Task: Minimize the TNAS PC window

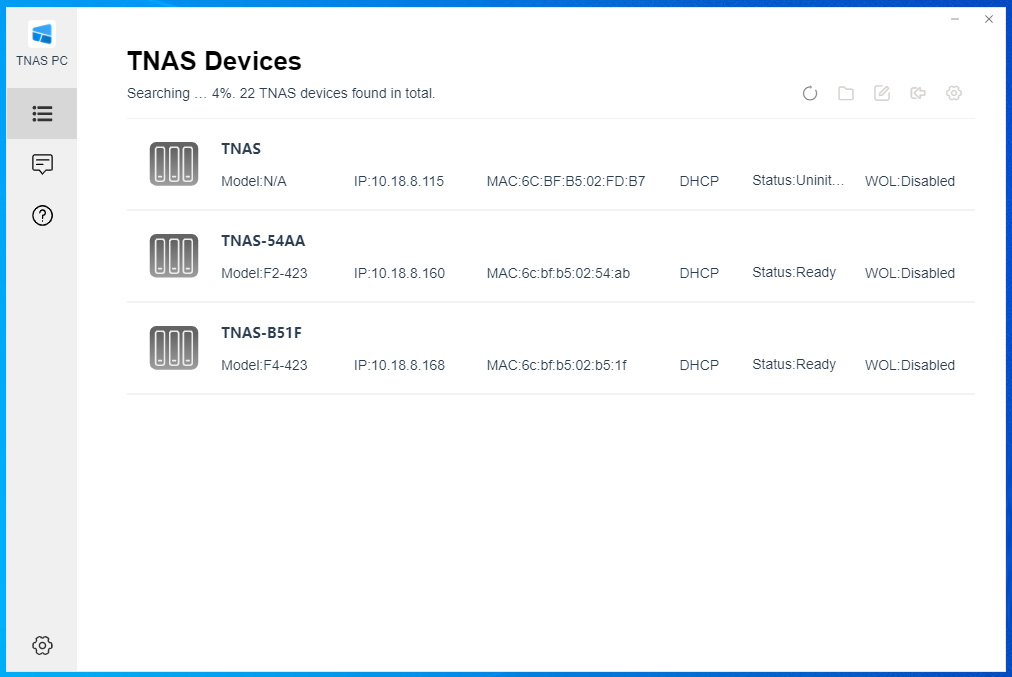Action: [x=955, y=19]
